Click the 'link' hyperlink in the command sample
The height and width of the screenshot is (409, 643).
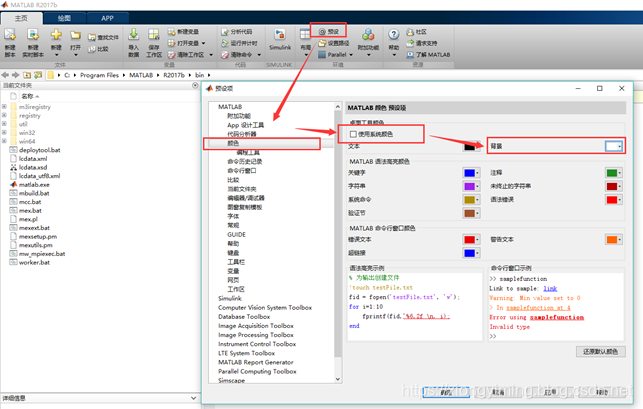click(550, 288)
